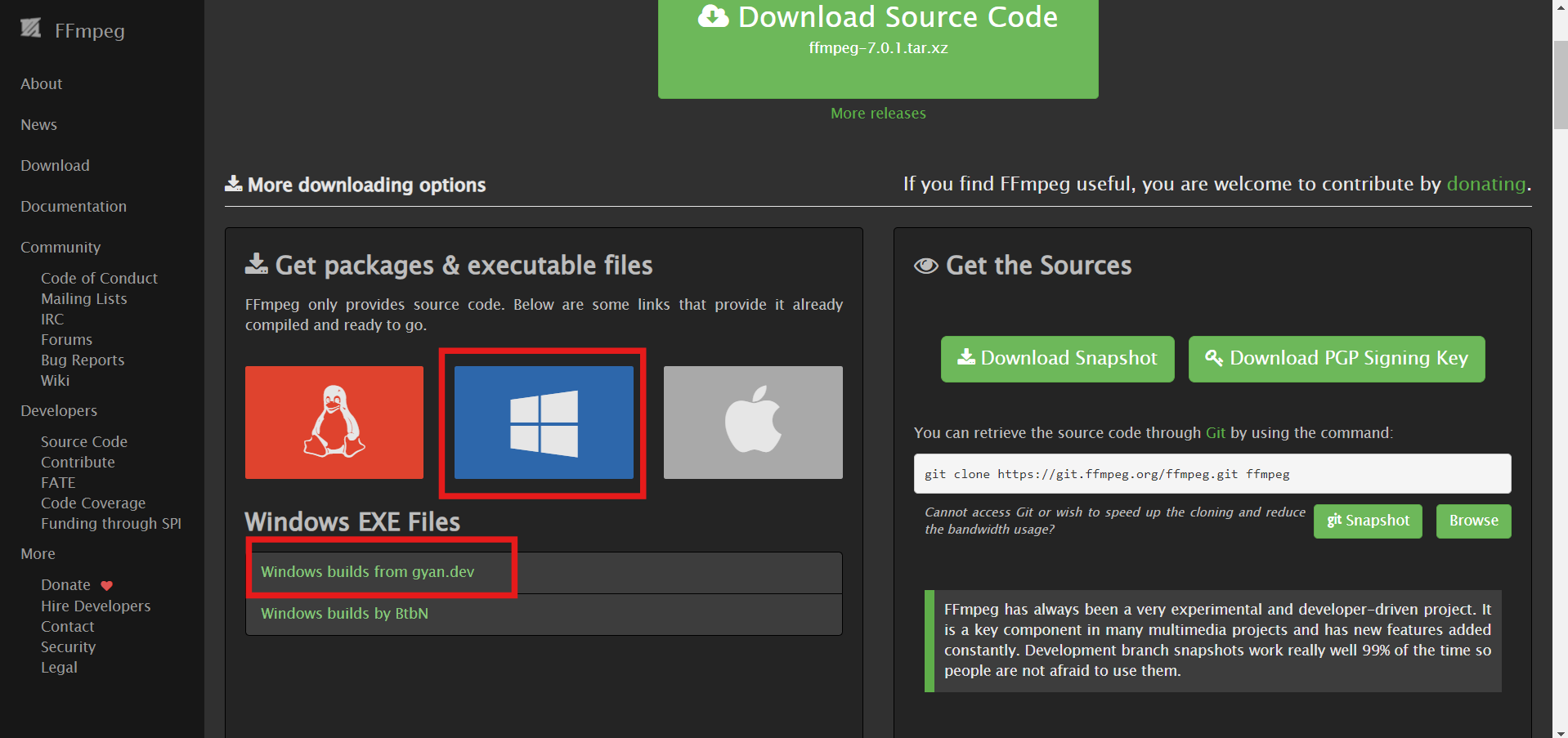The height and width of the screenshot is (738, 1568).
Task: Open the Security sidebar link
Action: click(68, 646)
